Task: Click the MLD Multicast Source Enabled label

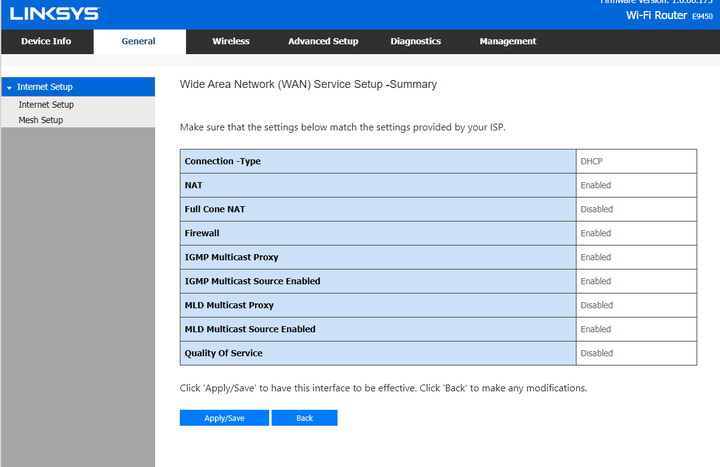Action: [x=250, y=329]
